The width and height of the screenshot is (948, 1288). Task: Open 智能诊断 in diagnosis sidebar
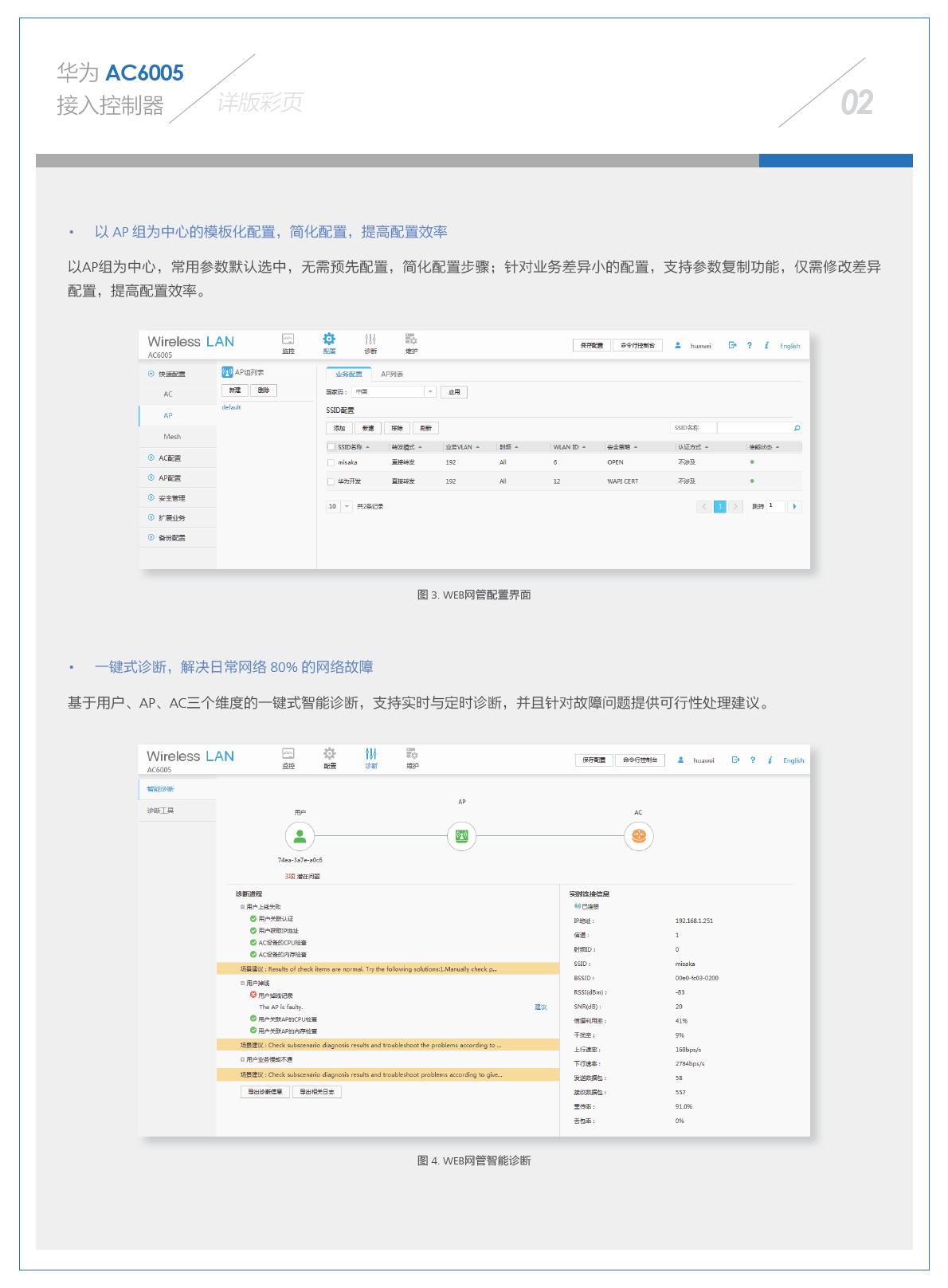point(177,789)
